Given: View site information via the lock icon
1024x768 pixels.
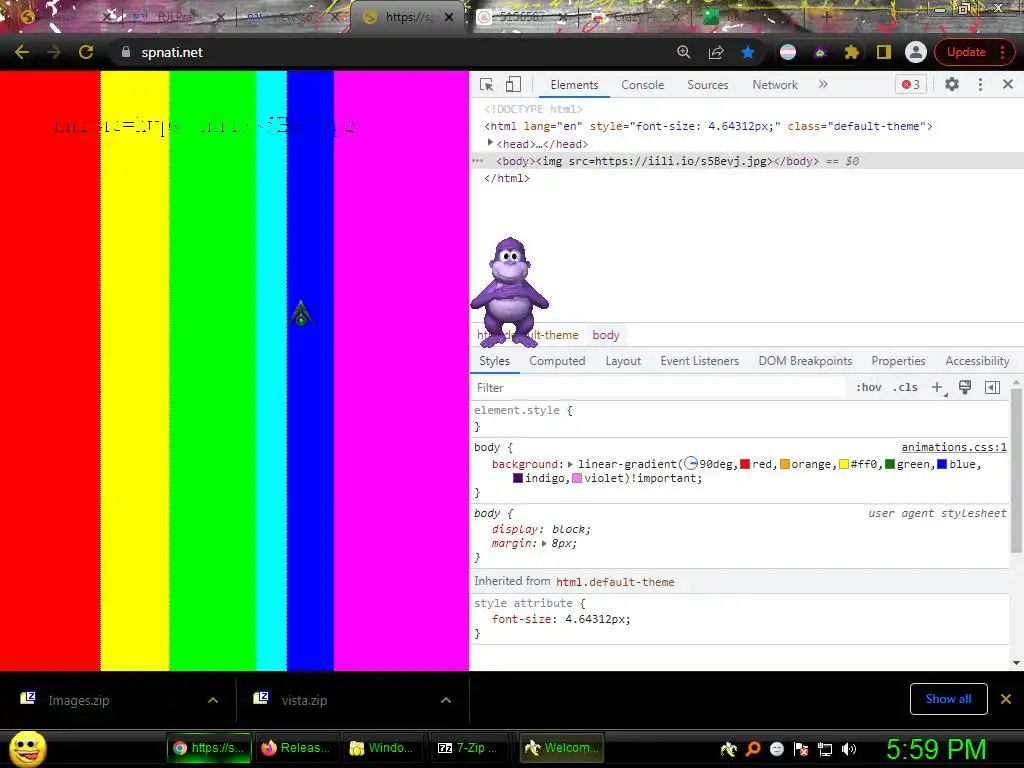Looking at the screenshot, I should pyautogui.click(x=126, y=52).
